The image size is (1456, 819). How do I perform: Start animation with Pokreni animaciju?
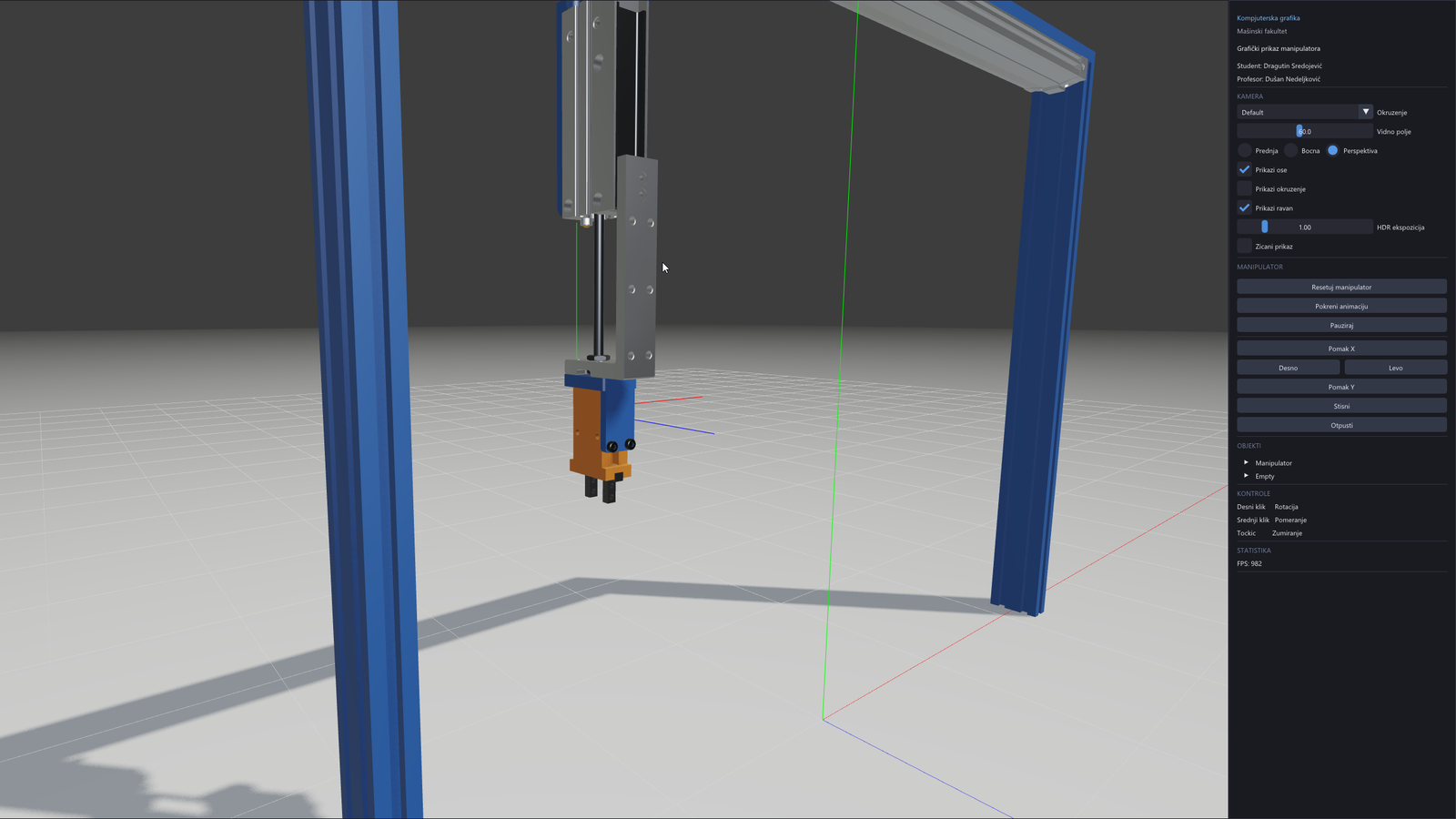pos(1341,306)
